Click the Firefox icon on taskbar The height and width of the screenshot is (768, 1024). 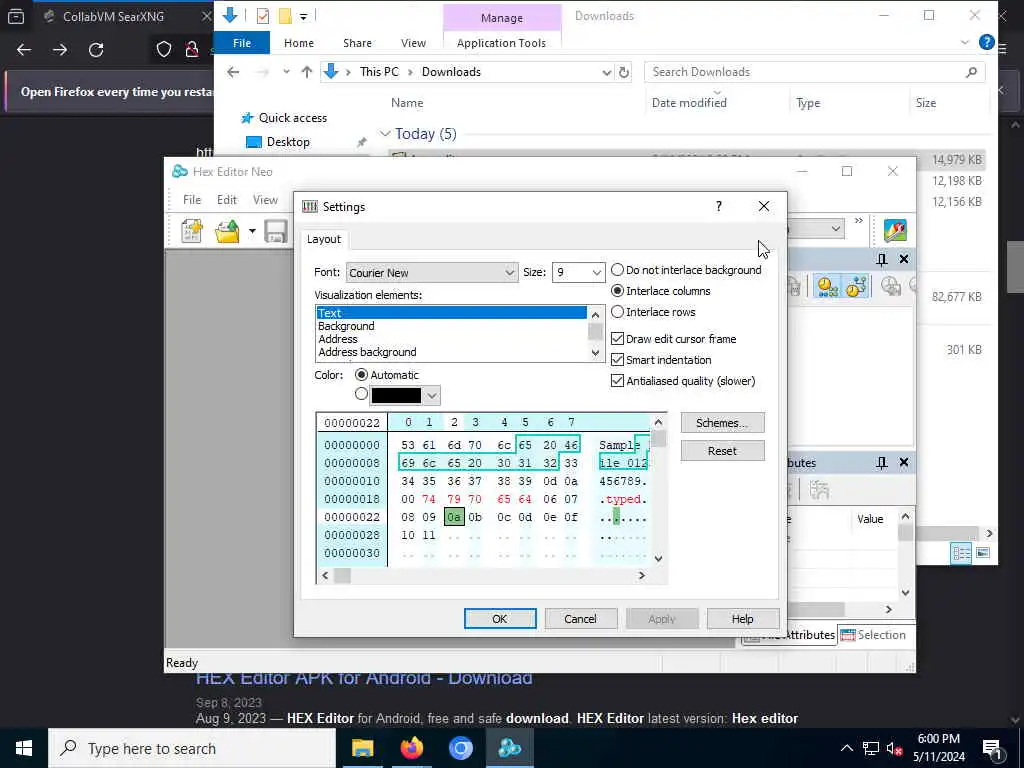pyautogui.click(x=411, y=748)
